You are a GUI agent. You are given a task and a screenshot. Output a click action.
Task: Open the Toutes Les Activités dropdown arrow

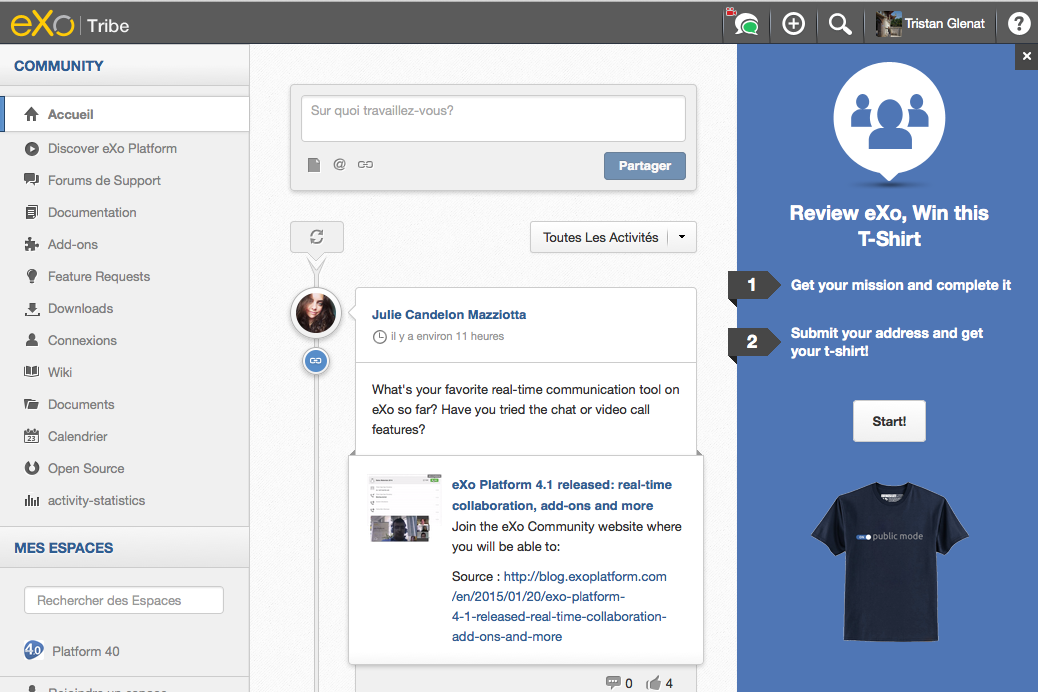(x=682, y=236)
